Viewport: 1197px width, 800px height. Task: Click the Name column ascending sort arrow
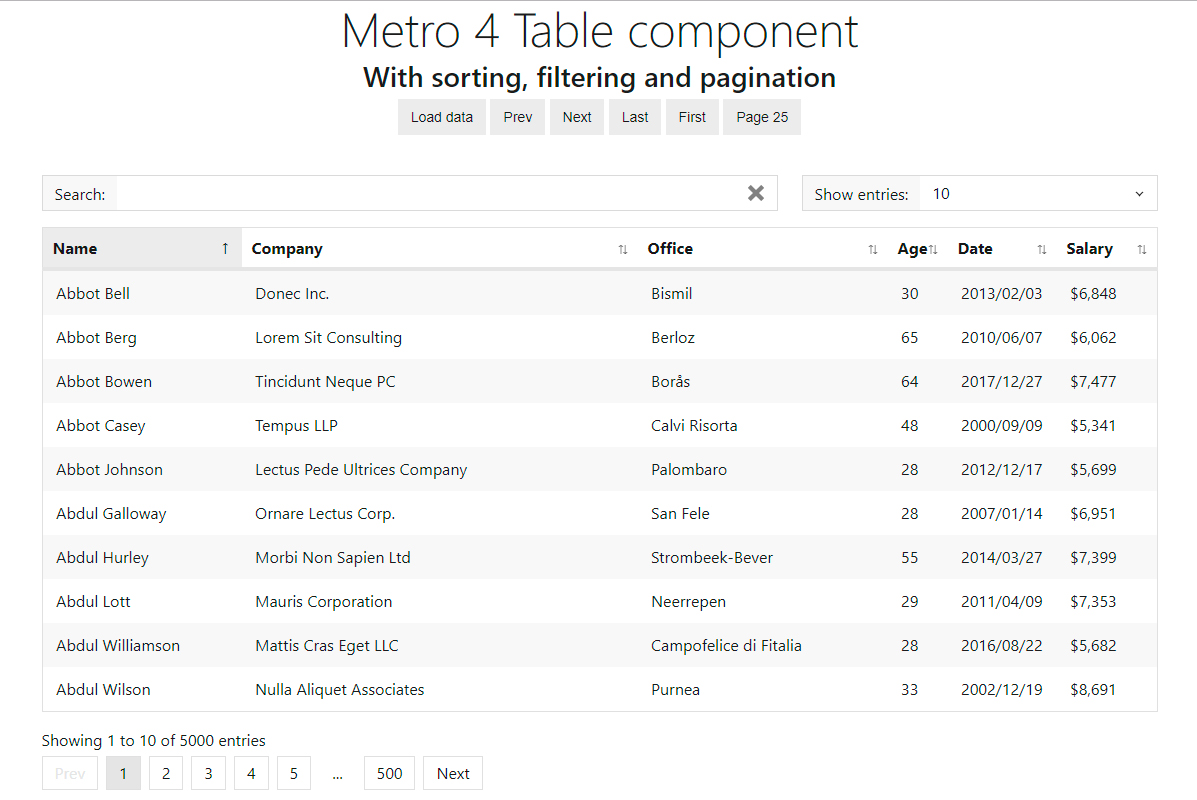point(225,249)
